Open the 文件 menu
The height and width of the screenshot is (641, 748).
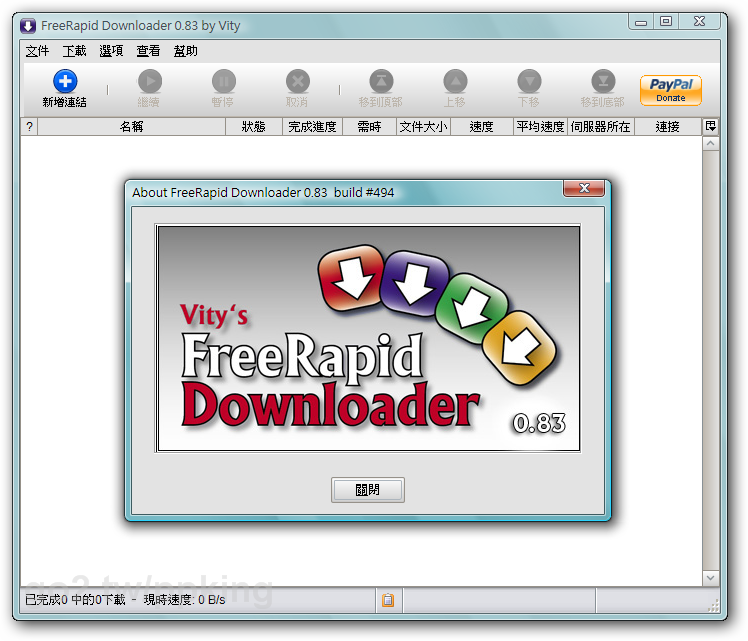pyautogui.click(x=37, y=51)
